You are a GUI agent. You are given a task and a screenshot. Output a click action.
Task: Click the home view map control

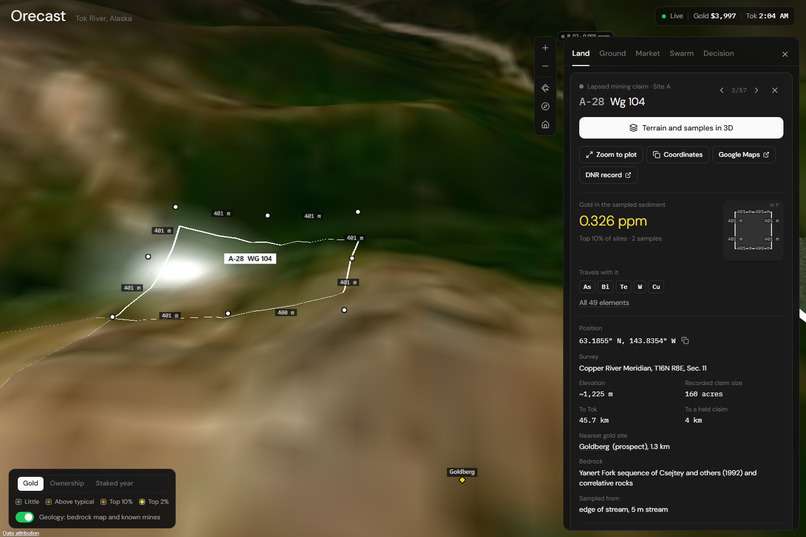[x=545, y=125]
